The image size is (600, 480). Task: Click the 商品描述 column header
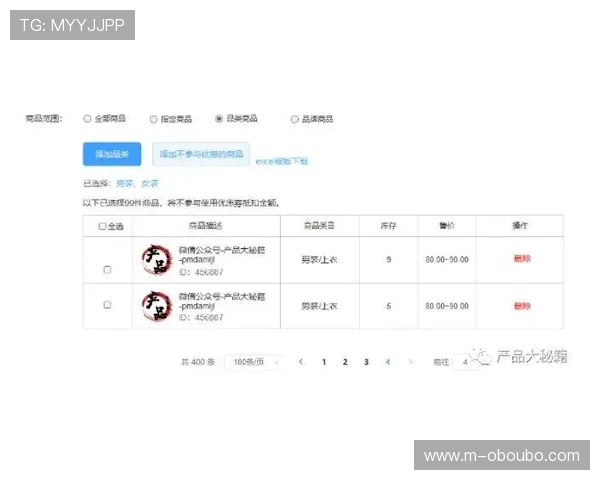pyautogui.click(x=205, y=226)
